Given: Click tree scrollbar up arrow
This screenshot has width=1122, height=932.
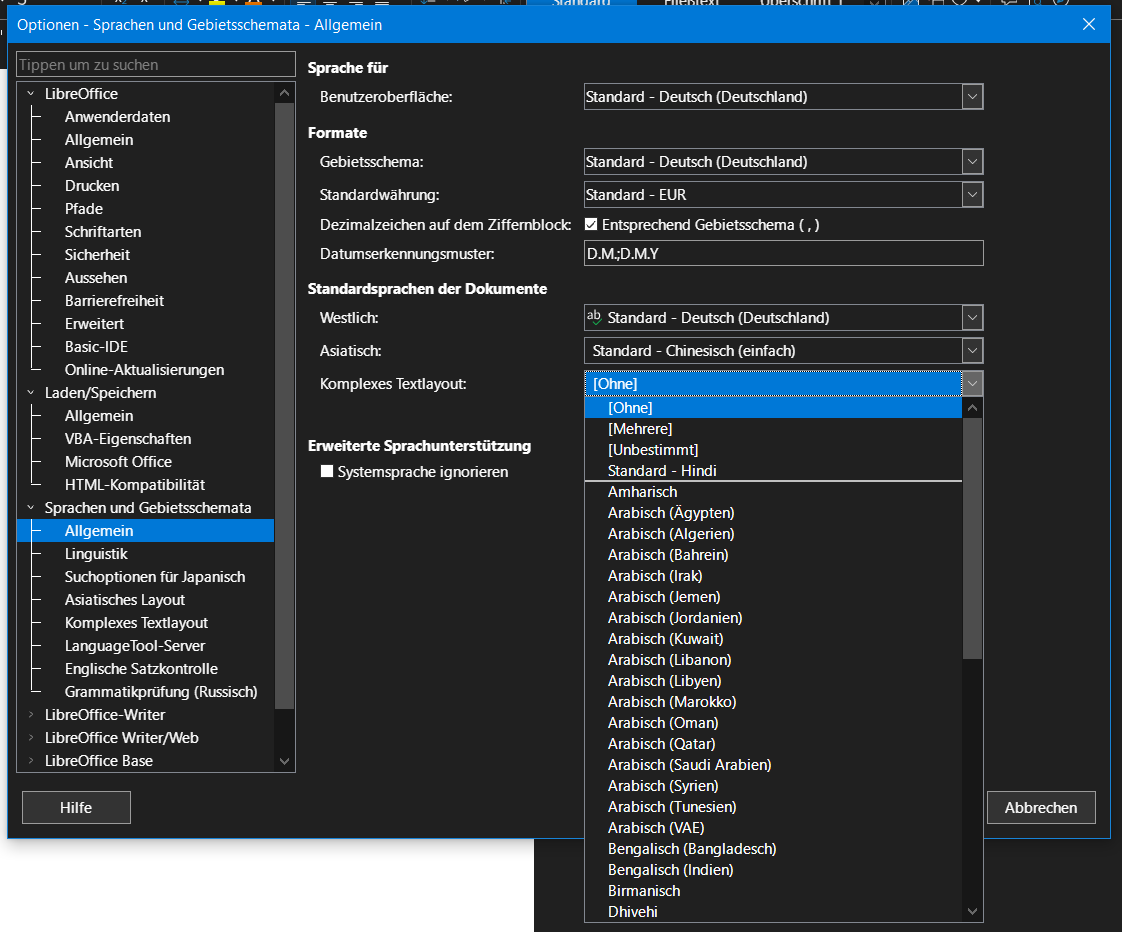Looking at the screenshot, I should (285, 93).
